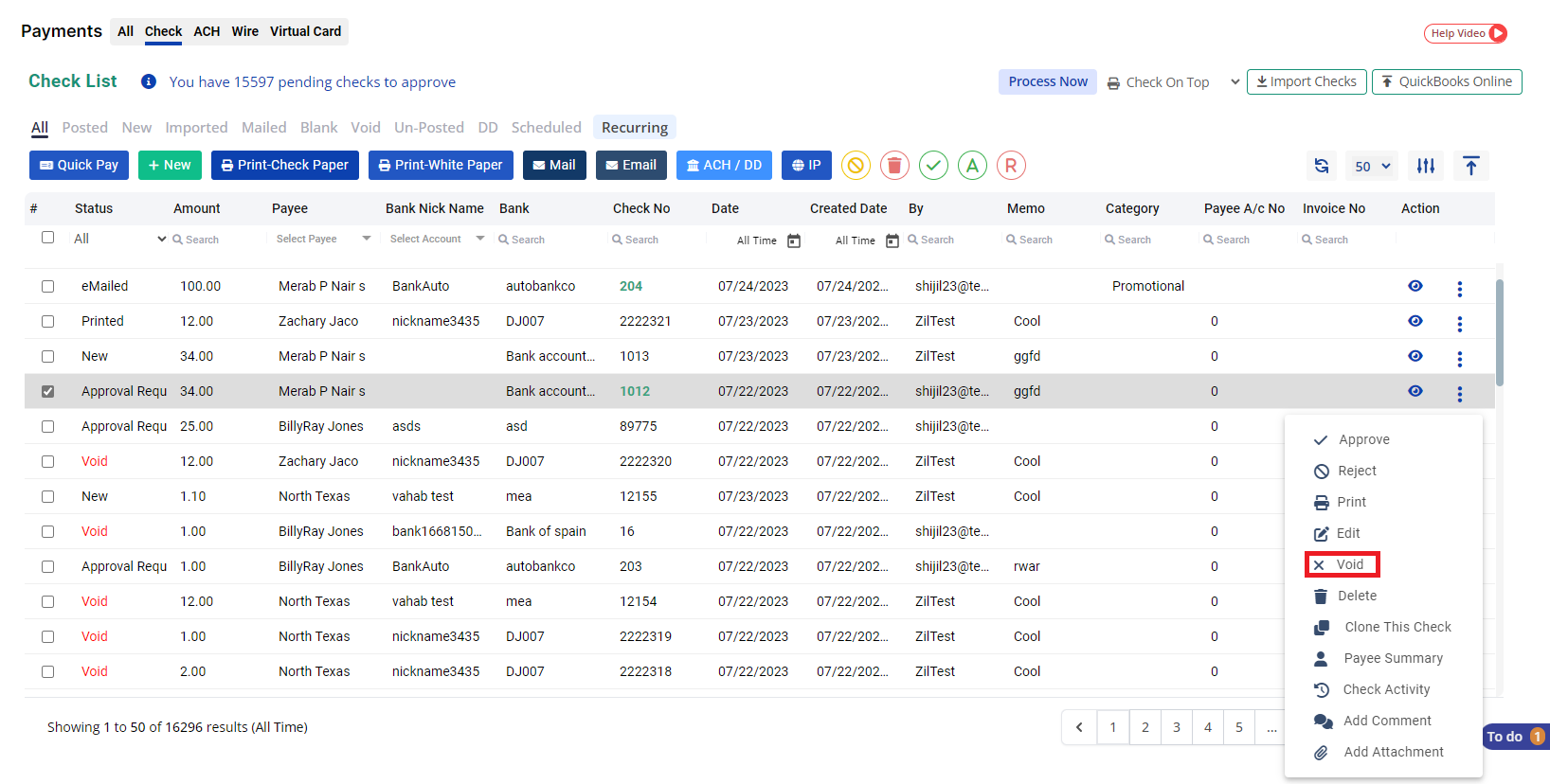1550x784 pixels.
Task: Click the QuickBooks Online button
Action: [1447, 81]
